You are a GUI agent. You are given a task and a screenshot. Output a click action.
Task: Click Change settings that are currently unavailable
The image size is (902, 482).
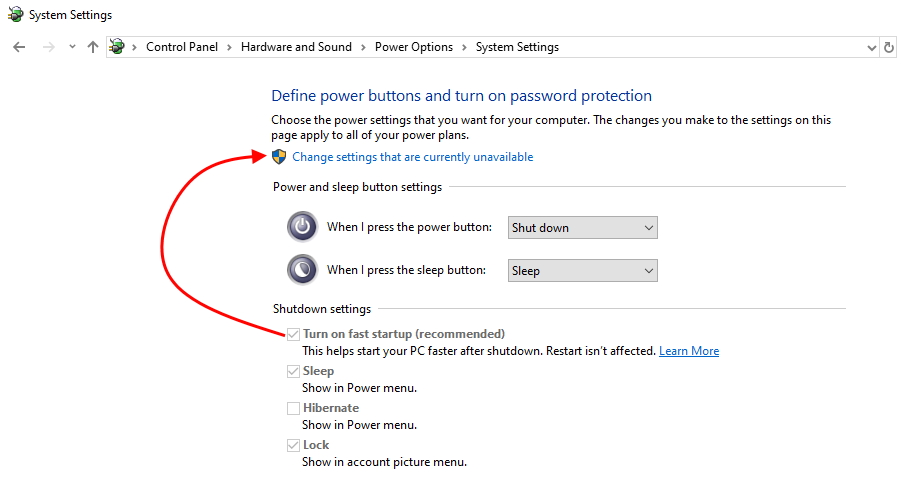pos(412,157)
